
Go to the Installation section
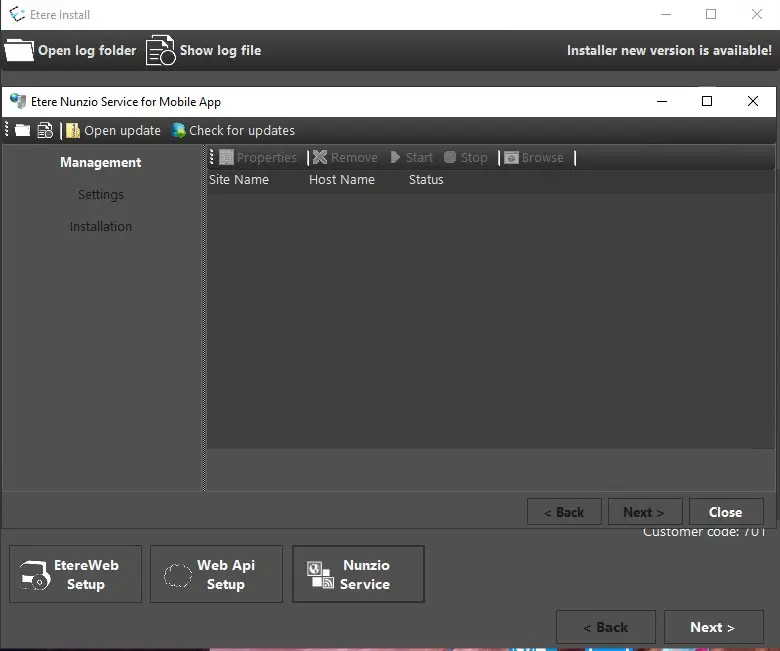click(x=100, y=227)
